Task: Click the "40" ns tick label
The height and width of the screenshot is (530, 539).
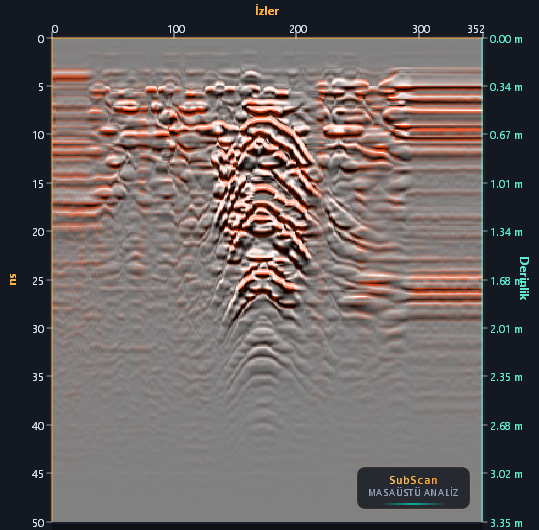Action: coord(38,426)
